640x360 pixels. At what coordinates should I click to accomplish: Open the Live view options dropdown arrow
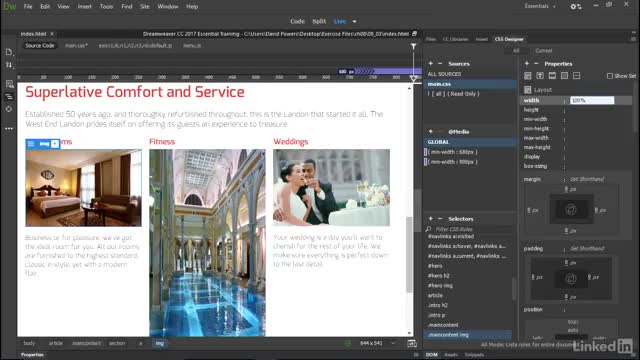click(x=354, y=22)
